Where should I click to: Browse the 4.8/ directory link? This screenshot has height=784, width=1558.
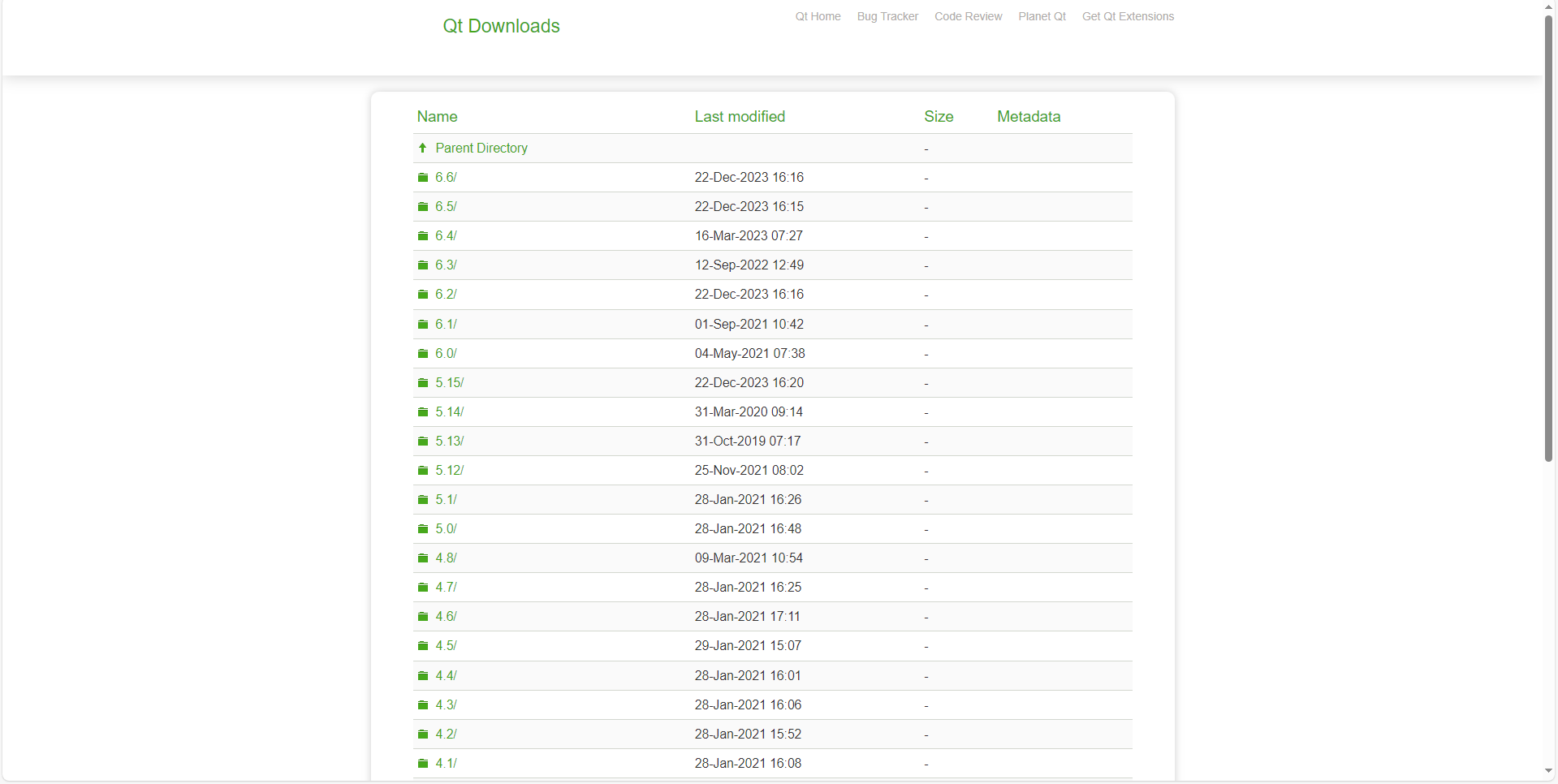pyautogui.click(x=446, y=558)
